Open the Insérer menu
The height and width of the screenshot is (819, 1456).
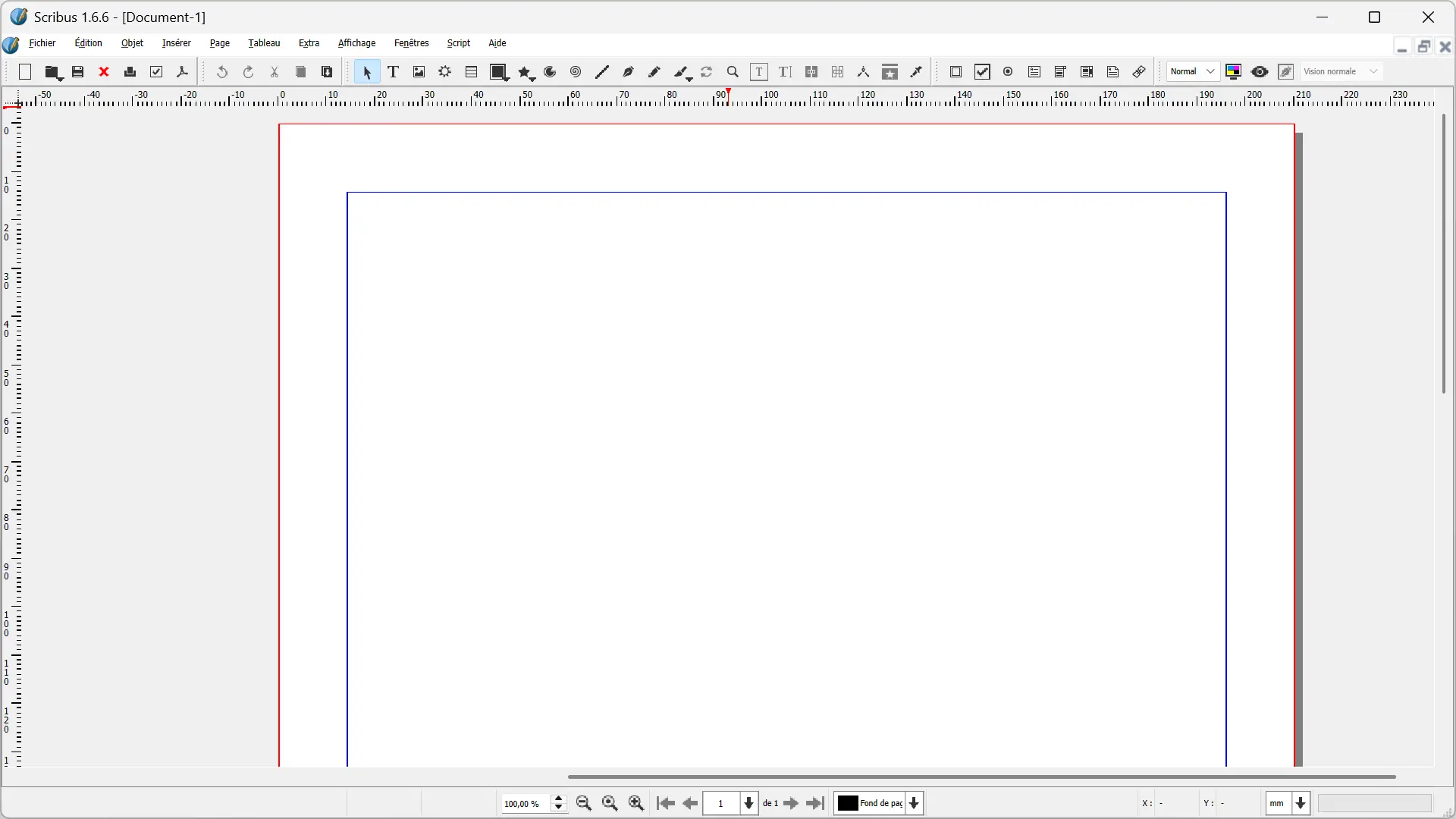click(x=177, y=43)
